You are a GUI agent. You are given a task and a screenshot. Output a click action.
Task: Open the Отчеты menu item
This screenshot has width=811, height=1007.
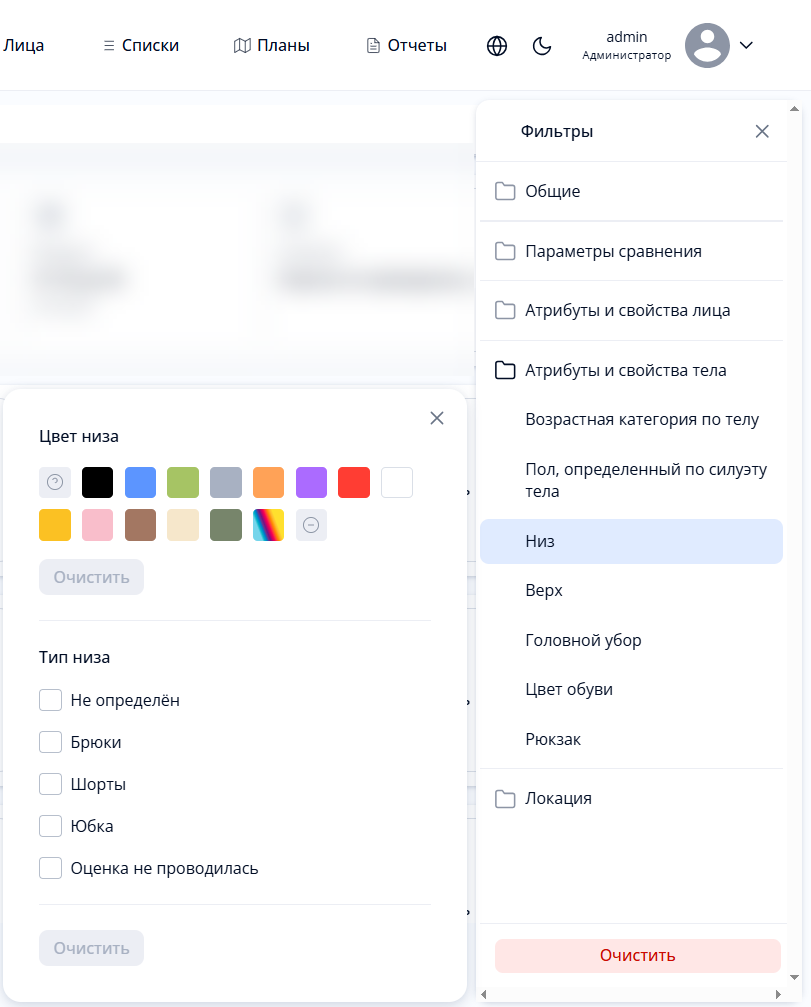[x=406, y=45]
